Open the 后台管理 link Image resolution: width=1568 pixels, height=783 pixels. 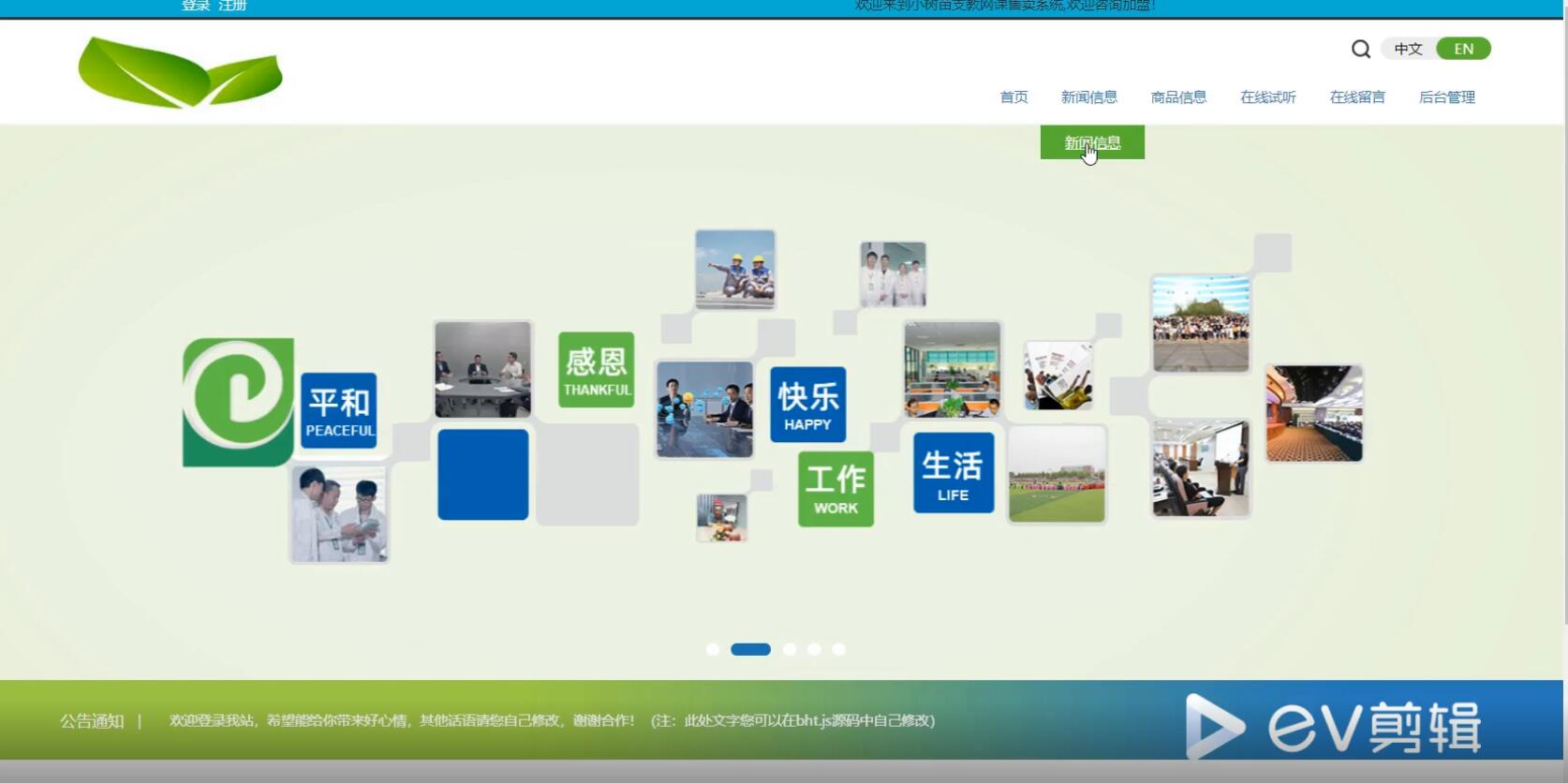tap(1447, 97)
